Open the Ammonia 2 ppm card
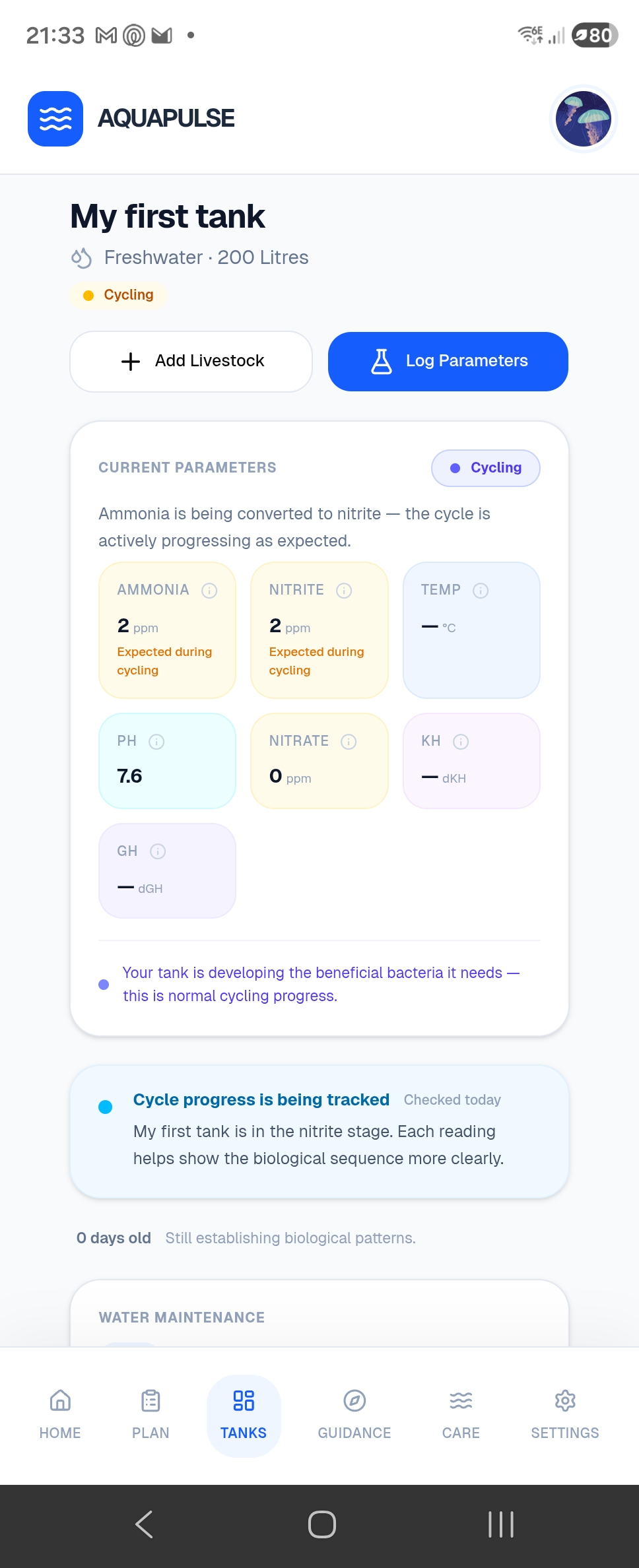Screen dimensions: 639x1568 click(x=167, y=630)
